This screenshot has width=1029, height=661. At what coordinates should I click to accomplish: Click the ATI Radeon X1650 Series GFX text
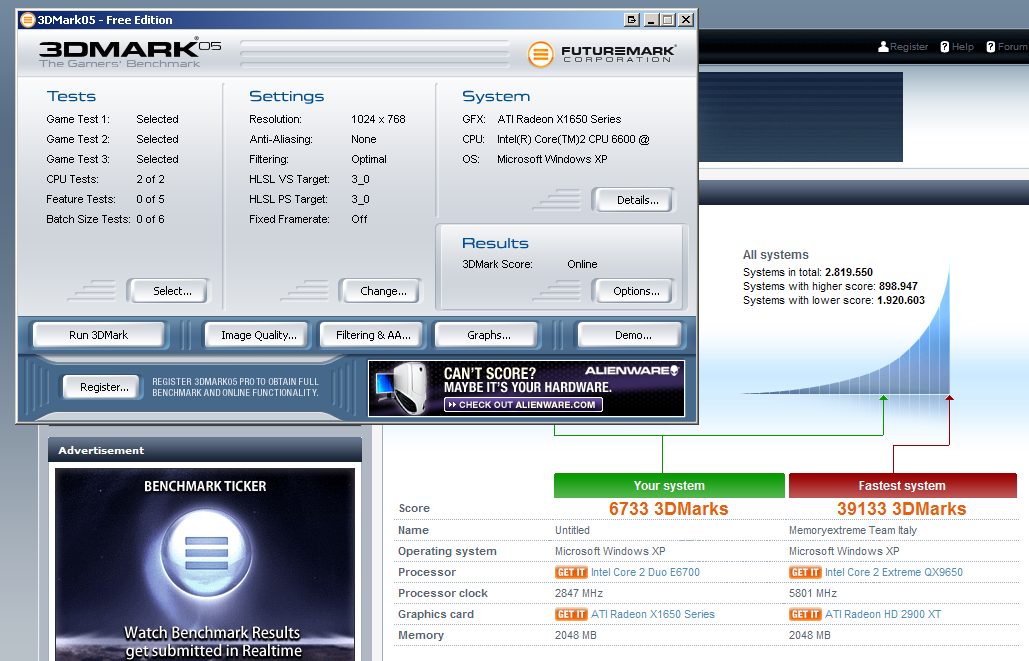559,119
